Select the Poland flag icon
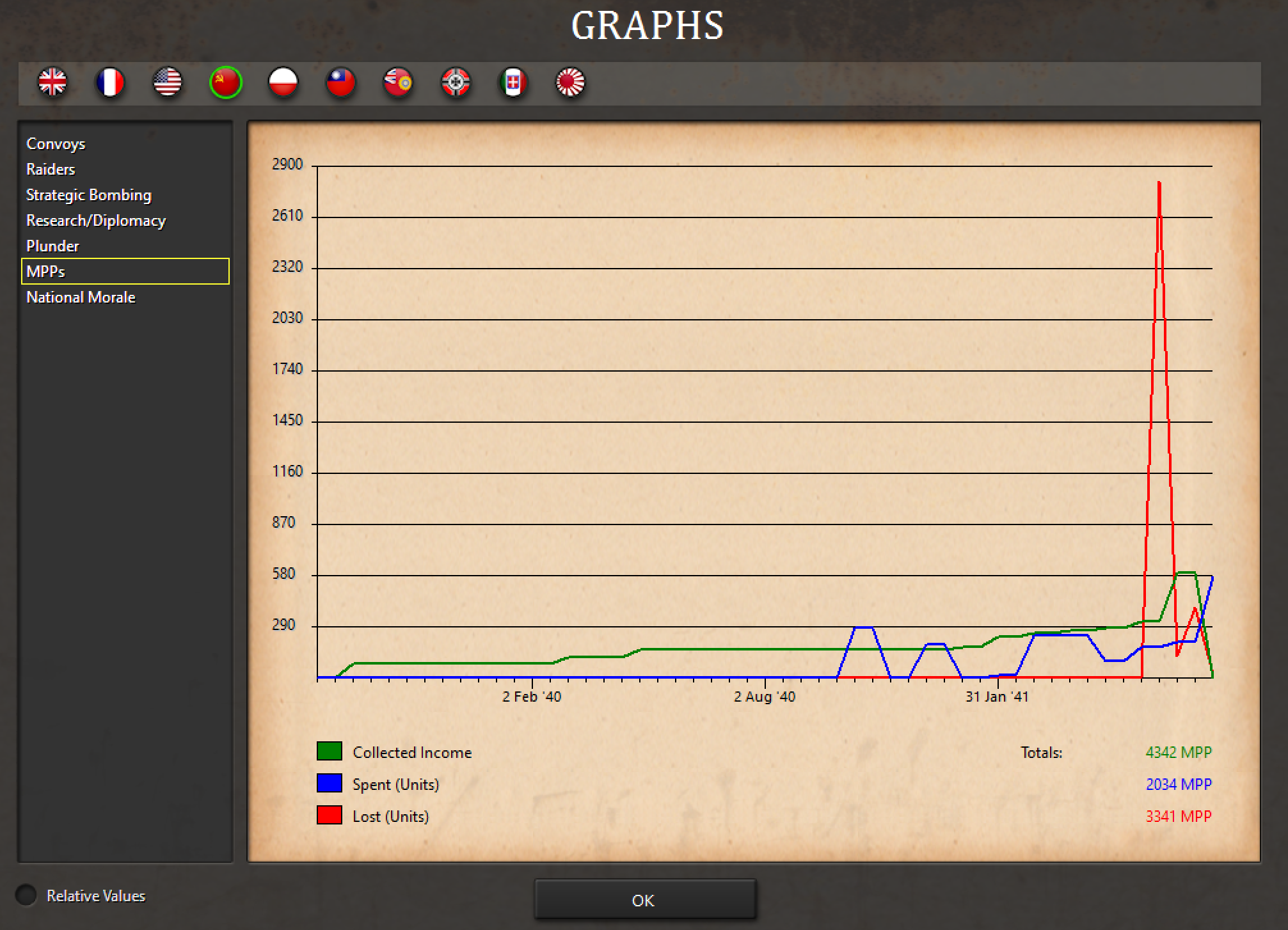 [283, 83]
